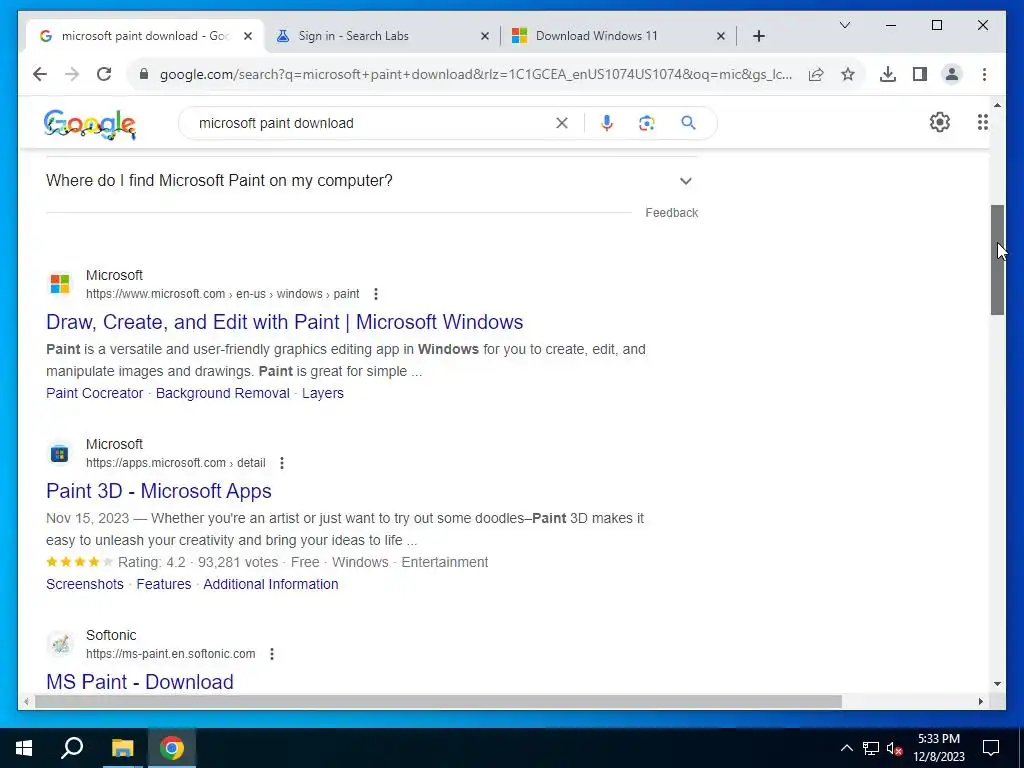Open a new browser tab with plus
Image resolution: width=1024 pixels, height=768 pixels.
758,36
